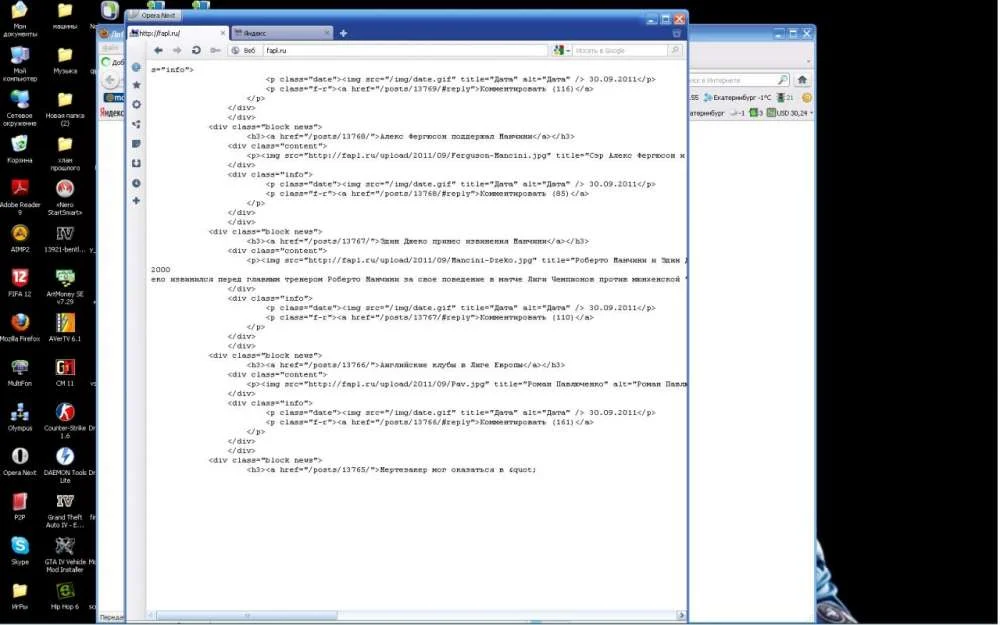
Task: Add a panel with sidebar plus icon
Action: coord(136,201)
